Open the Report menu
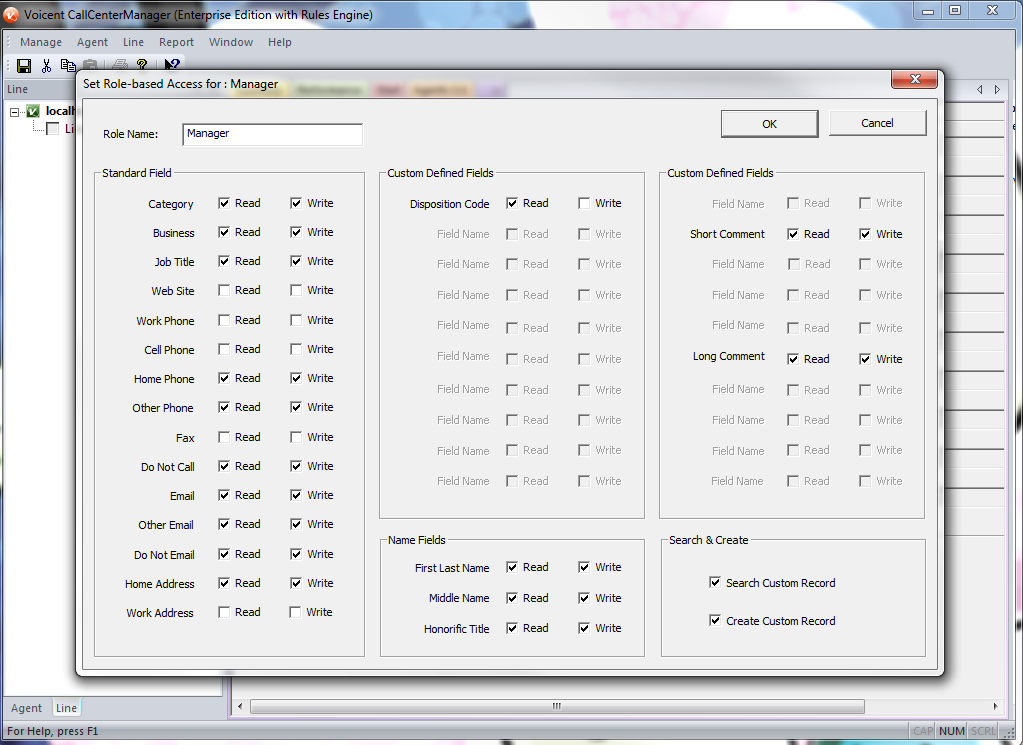 [176, 42]
